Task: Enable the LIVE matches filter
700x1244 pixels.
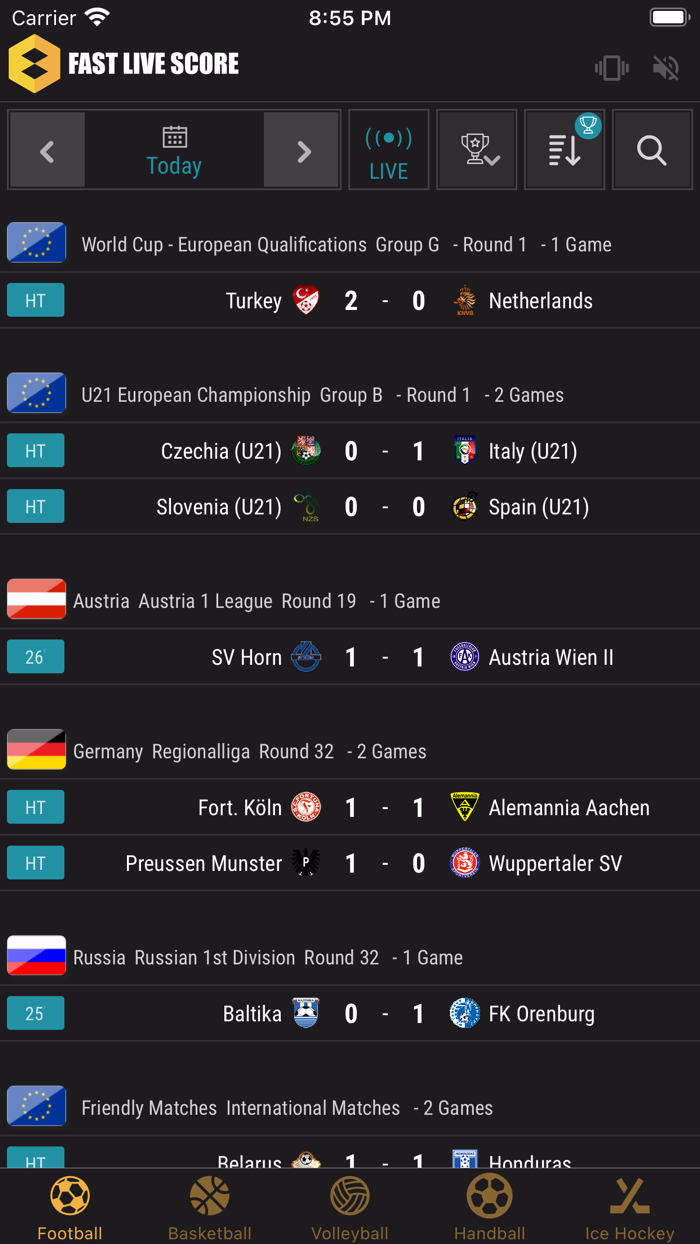Action: 389,150
